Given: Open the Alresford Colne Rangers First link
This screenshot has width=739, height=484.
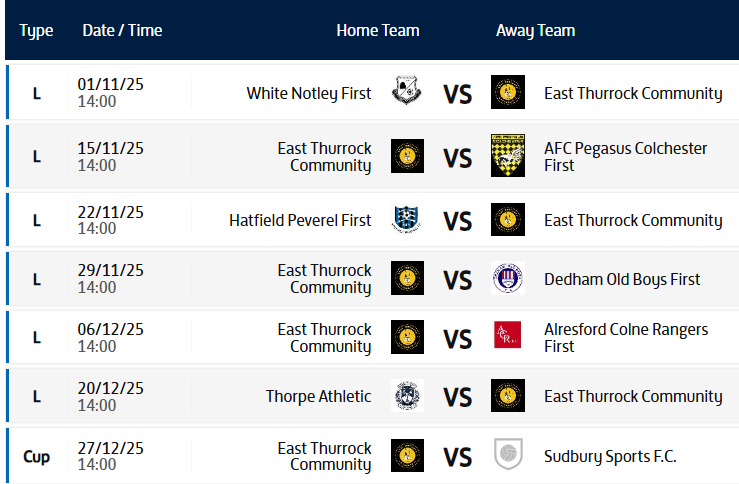Looking at the screenshot, I should (x=625, y=337).
